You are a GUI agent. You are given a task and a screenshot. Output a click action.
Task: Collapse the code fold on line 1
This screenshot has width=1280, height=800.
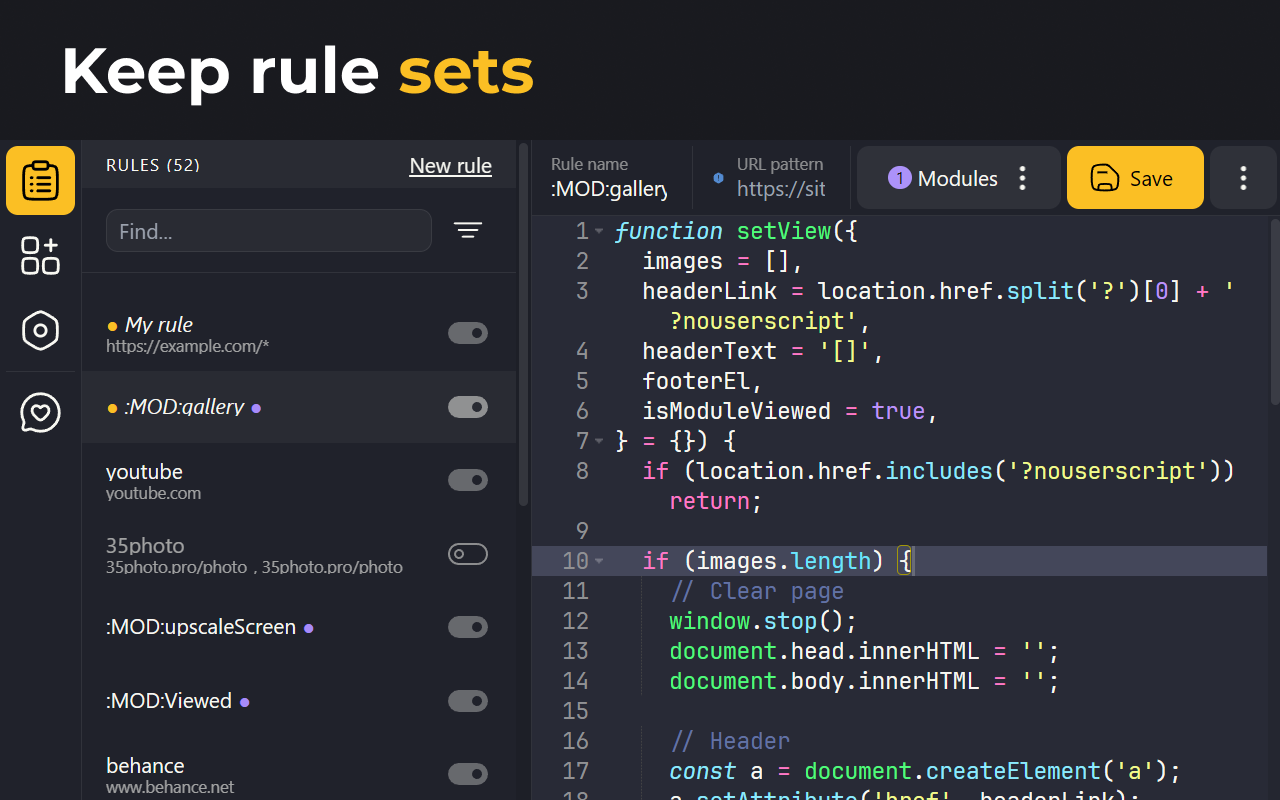coord(598,230)
